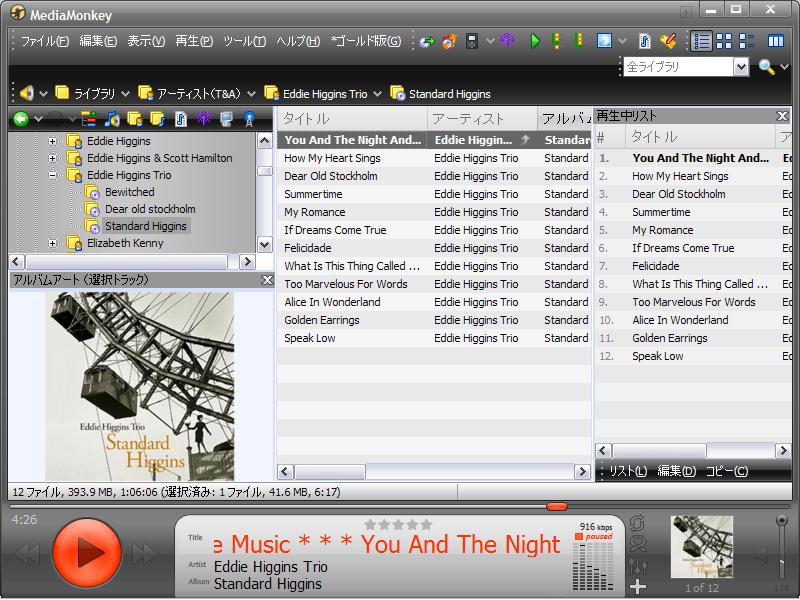Open the 全ライブラリ search scope dropdown
This screenshot has width=800, height=600.
pyautogui.click(x=740, y=67)
